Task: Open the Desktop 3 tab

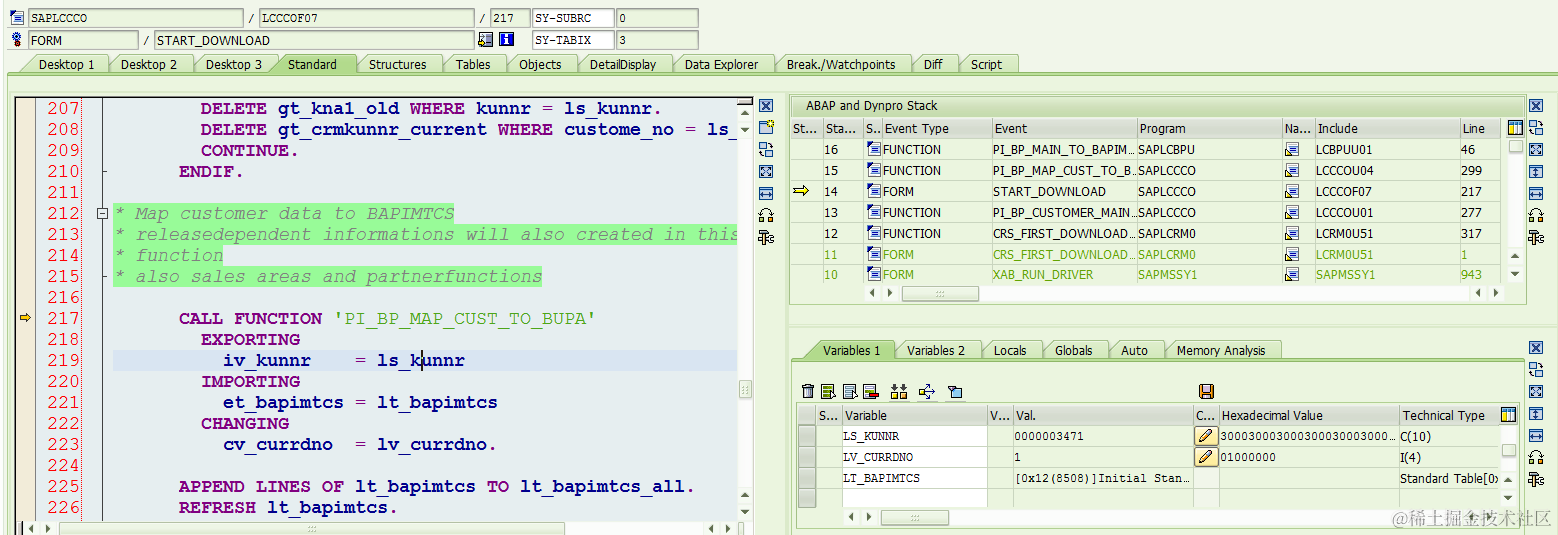Action: pos(234,64)
